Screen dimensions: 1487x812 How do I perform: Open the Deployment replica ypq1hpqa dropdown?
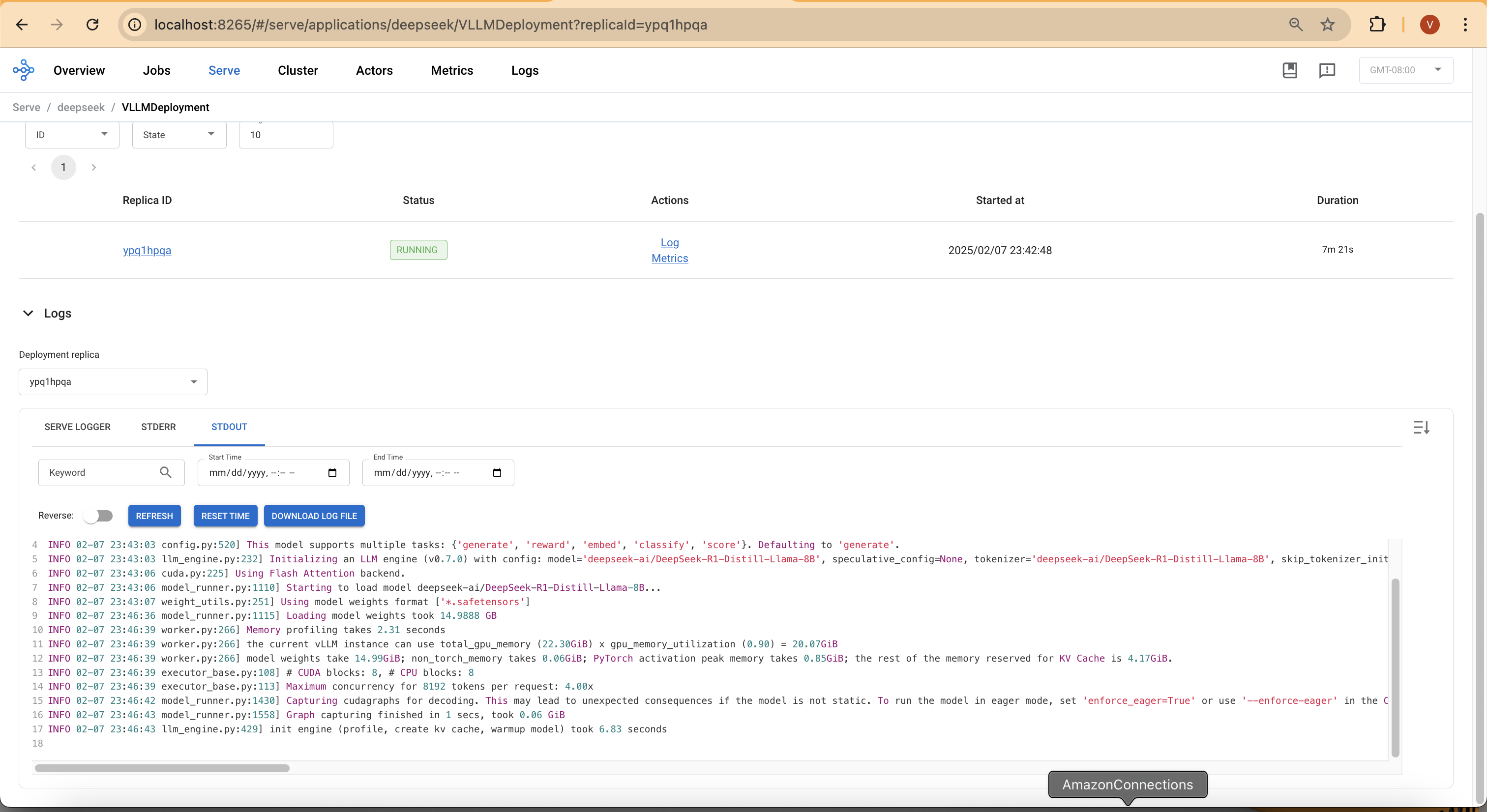(113, 382)
